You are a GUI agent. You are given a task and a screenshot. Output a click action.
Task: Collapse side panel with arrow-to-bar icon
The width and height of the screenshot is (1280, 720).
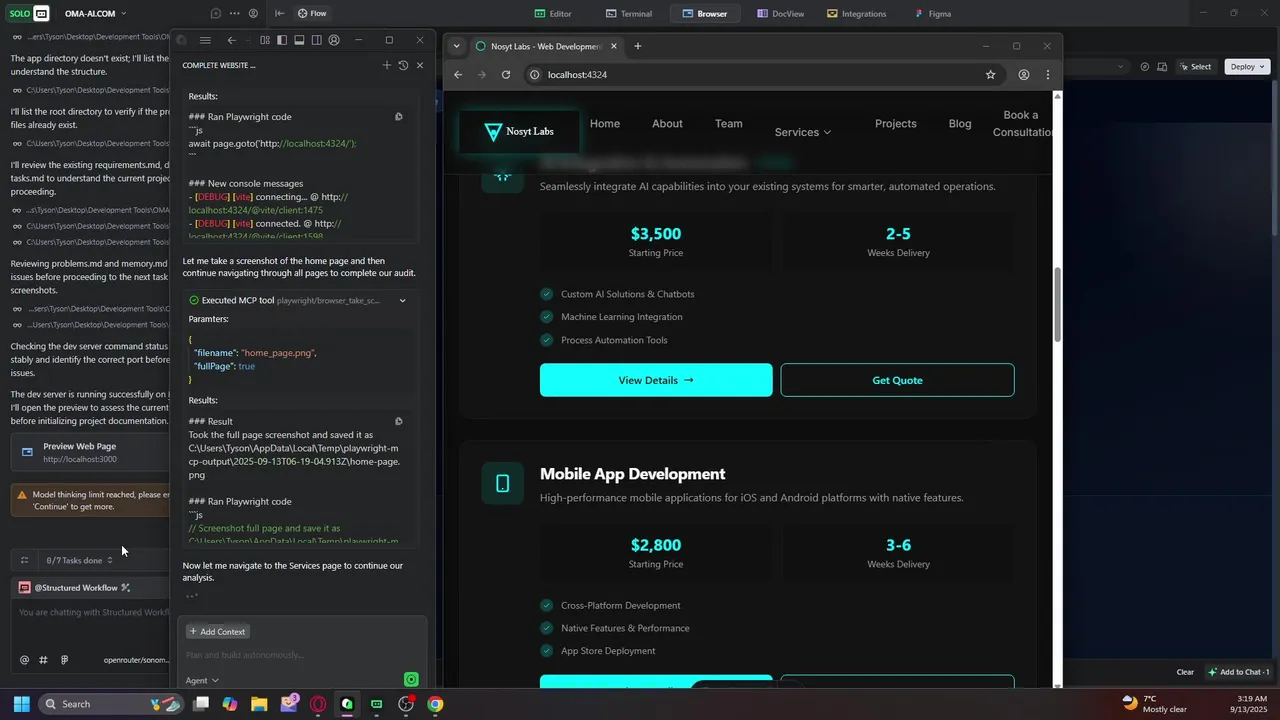pyautogui.click(x=279, y=14)
